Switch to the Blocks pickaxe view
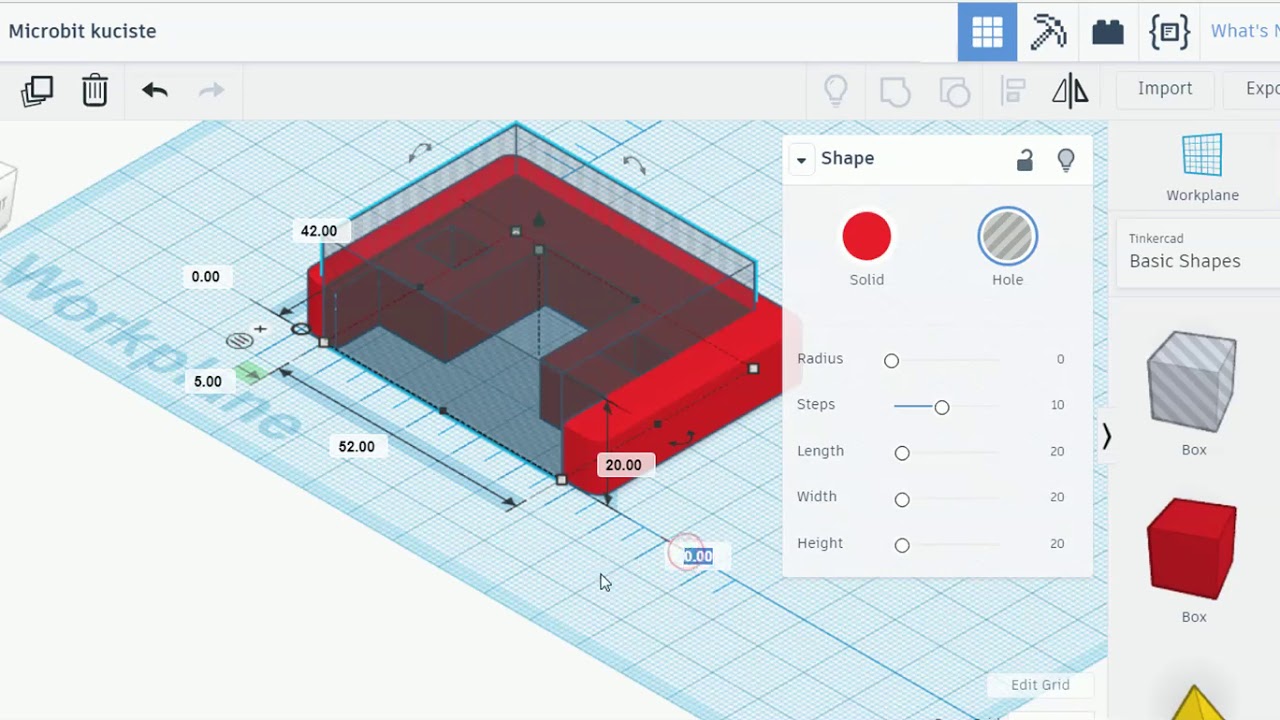 pyautogui.click(x=1048, y=32)
